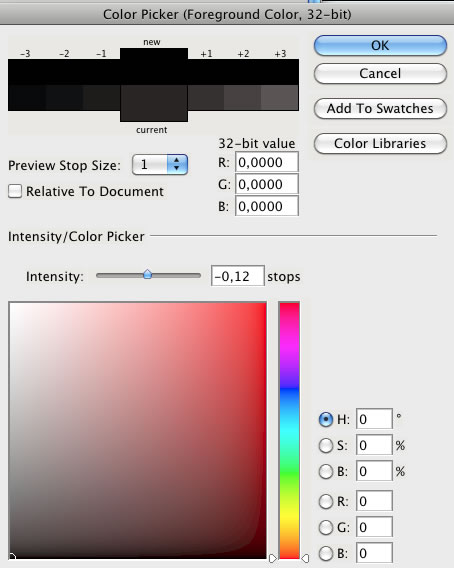Image resolution: width=454 pixels, height=568 pixels.
Task: Open Color Libraries
Action: pyautogui.click(x=380, y=143)
